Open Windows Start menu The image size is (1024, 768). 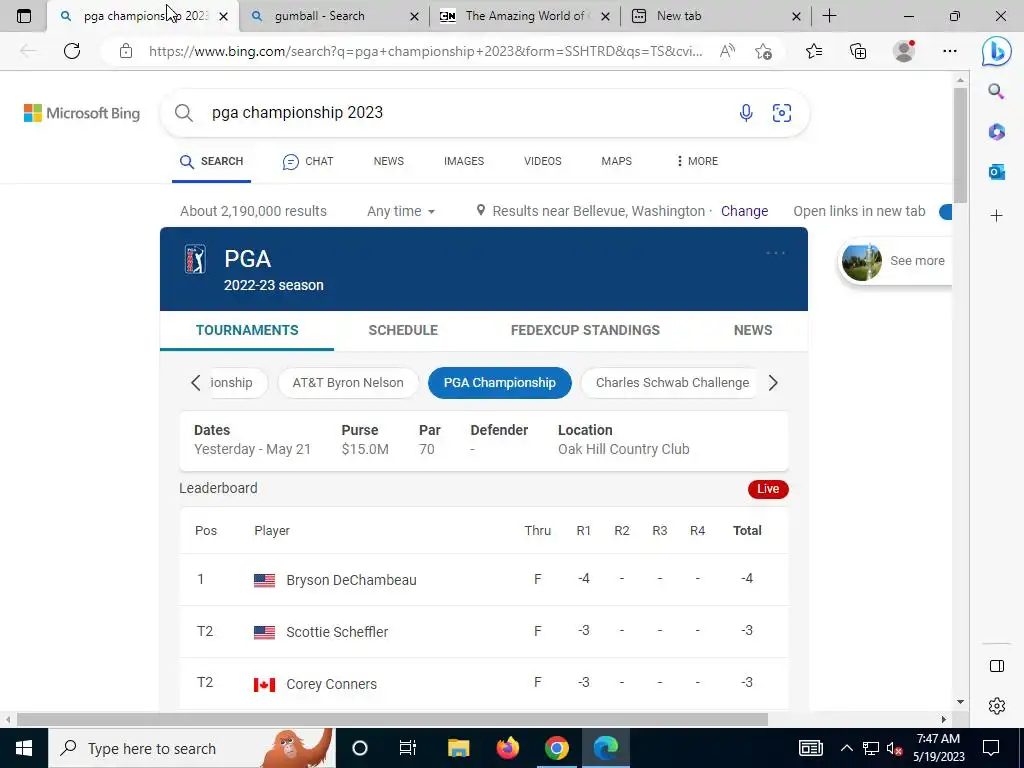point(24,748)
